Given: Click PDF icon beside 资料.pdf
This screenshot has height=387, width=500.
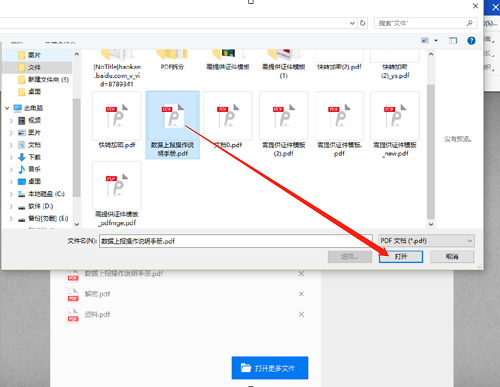Looking at the screenshot, I should point(73,315).
